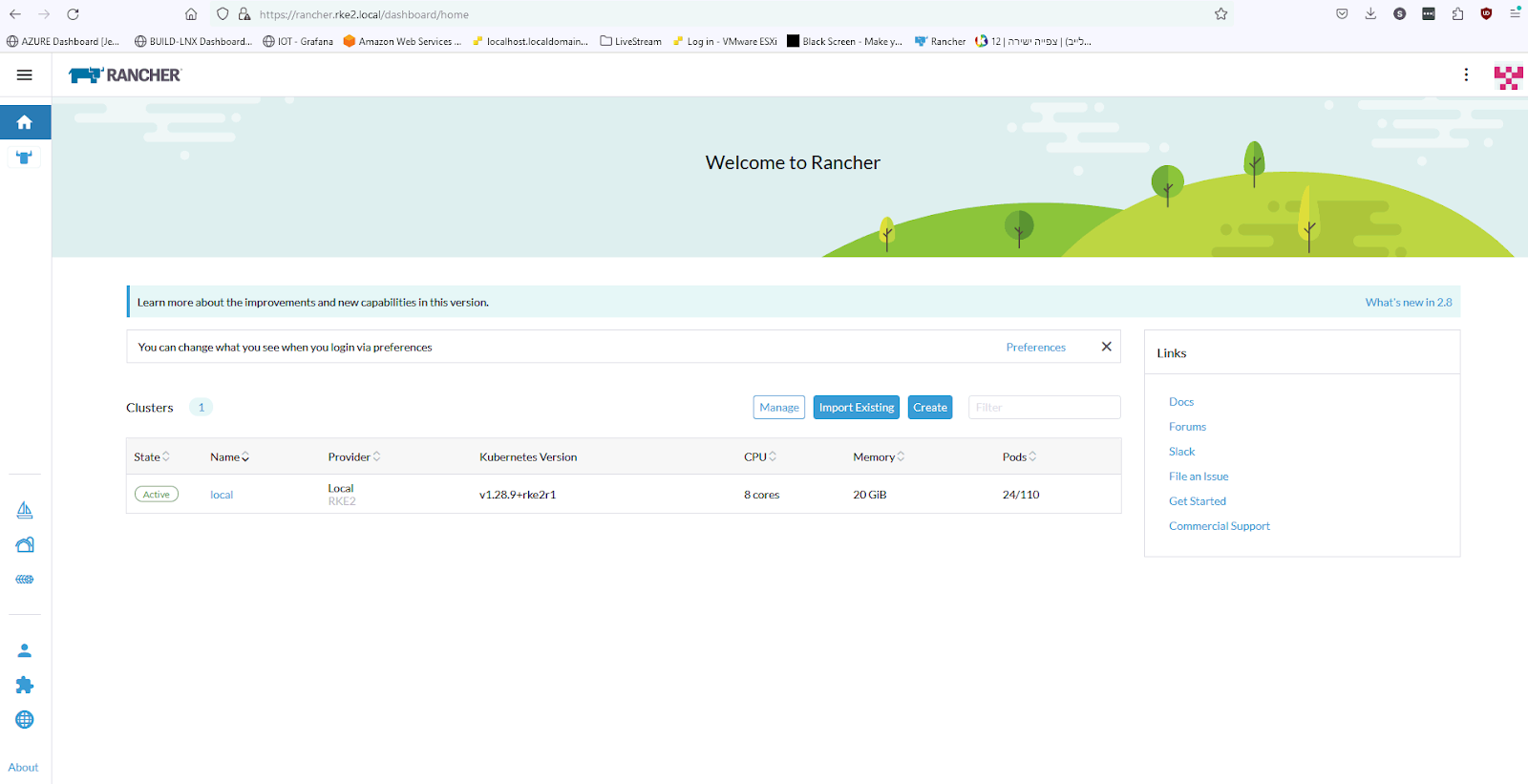Image resolution: width=1528 pixels, height=784 pixels.
Task: Reload the page with browser refresh
Action: pyautogui.click(x=73, y=14)
